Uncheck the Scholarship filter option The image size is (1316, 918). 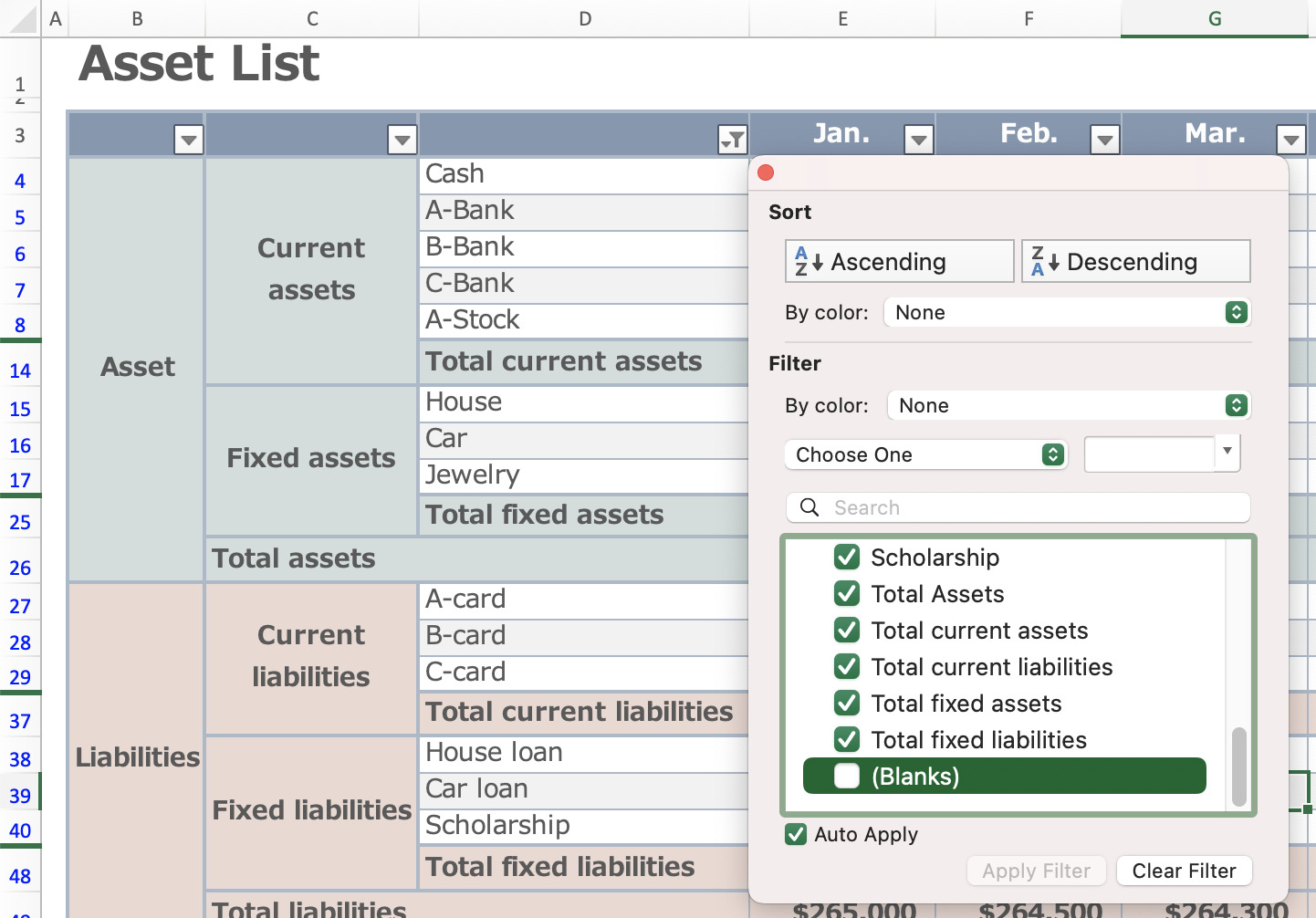pos(847,557)
